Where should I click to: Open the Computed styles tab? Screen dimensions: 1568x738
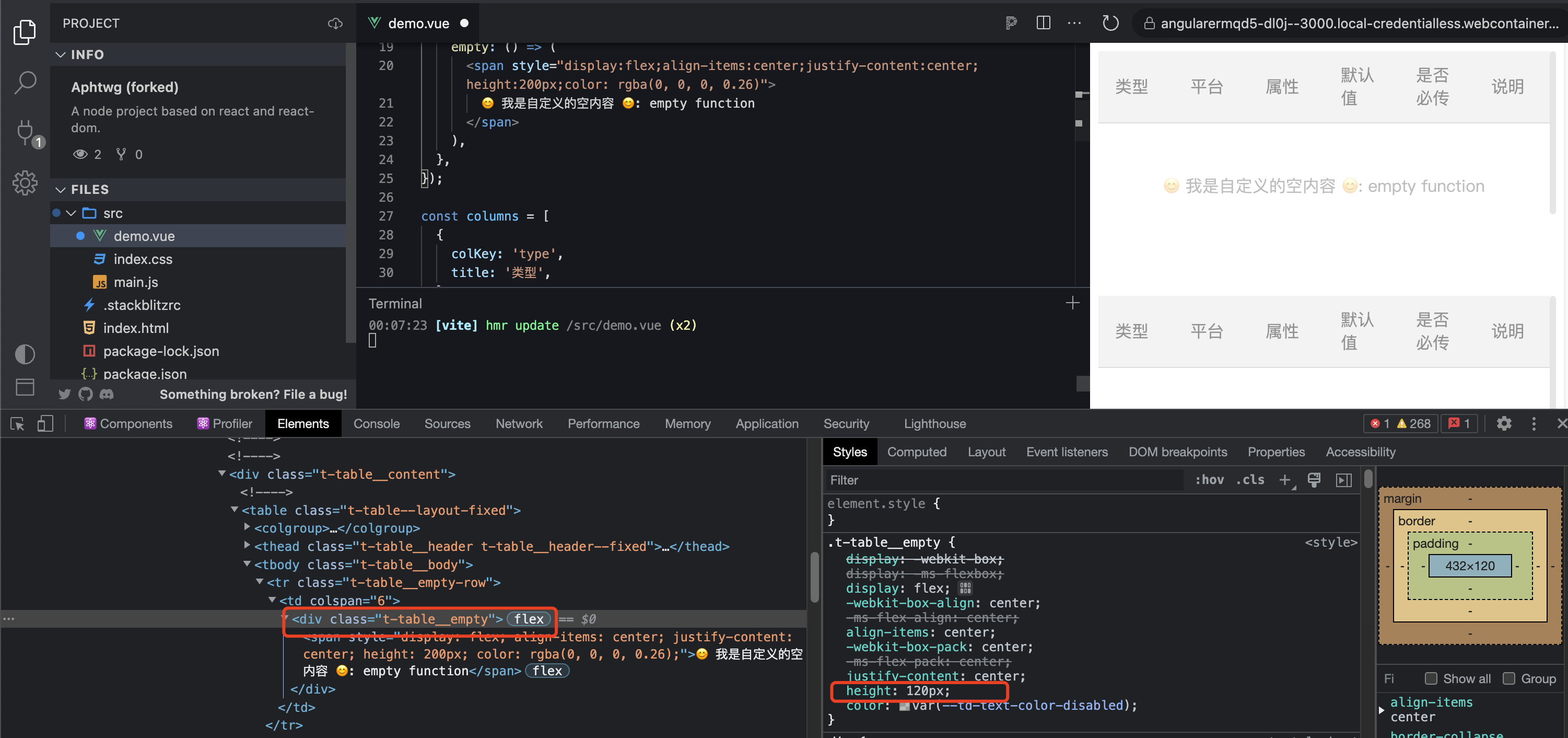tap(916, 452)
